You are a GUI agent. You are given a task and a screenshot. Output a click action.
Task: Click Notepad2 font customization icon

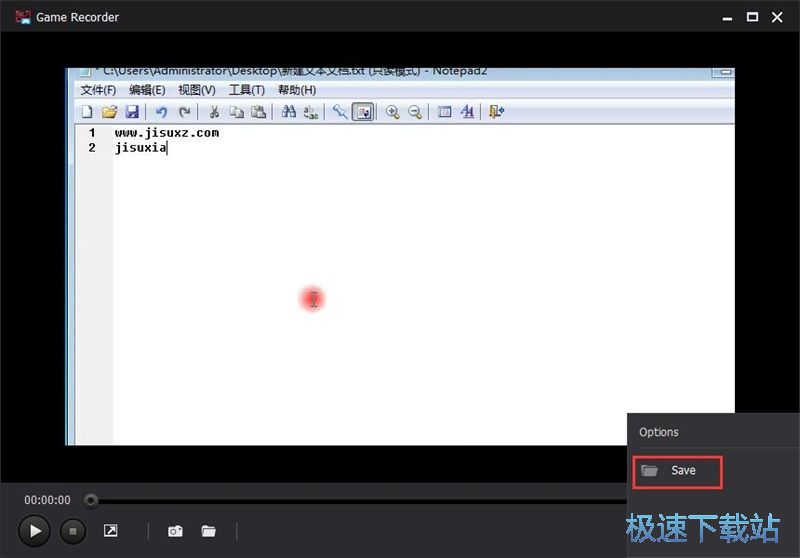tap(467, 112)
